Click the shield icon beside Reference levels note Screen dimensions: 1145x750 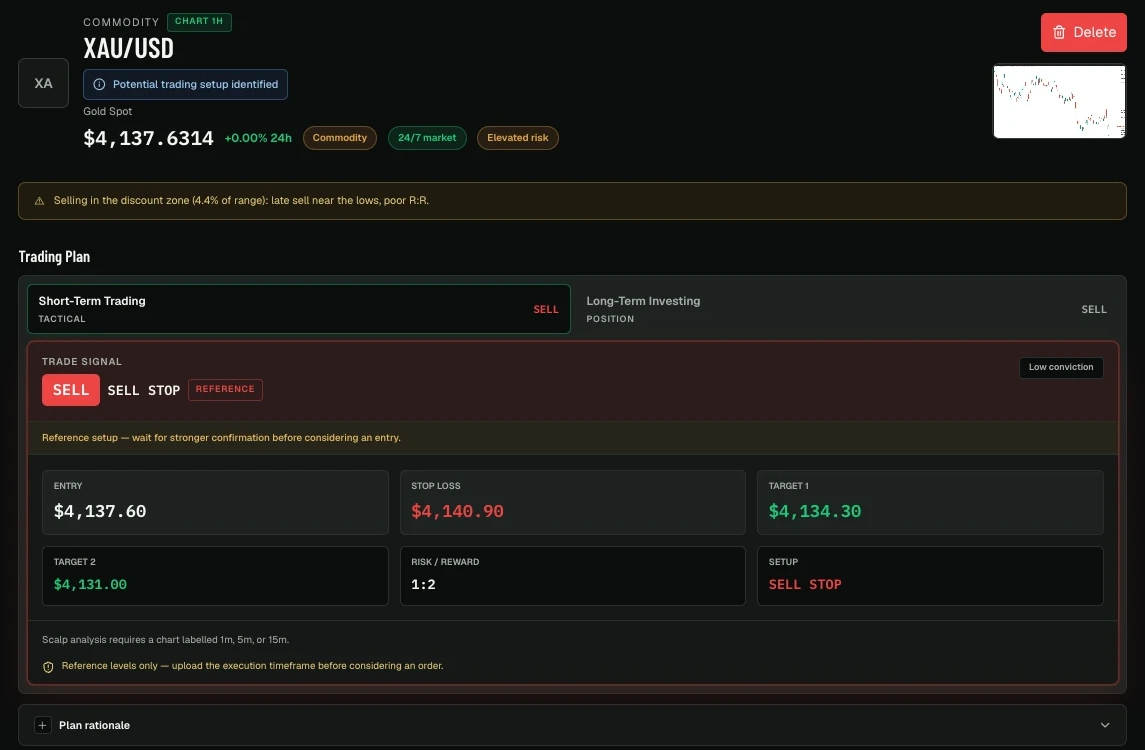pos(48,667)
